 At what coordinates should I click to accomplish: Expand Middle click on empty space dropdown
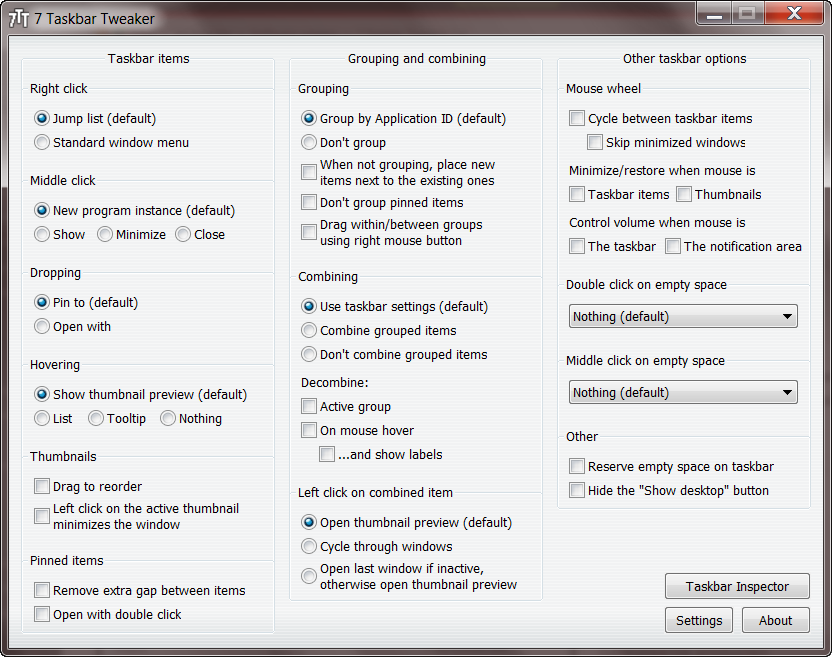coord(683,393)
